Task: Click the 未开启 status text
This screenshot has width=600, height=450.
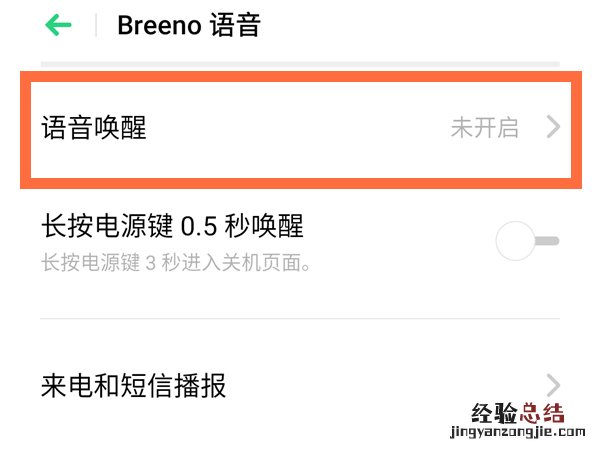Action: pos(484,128)
